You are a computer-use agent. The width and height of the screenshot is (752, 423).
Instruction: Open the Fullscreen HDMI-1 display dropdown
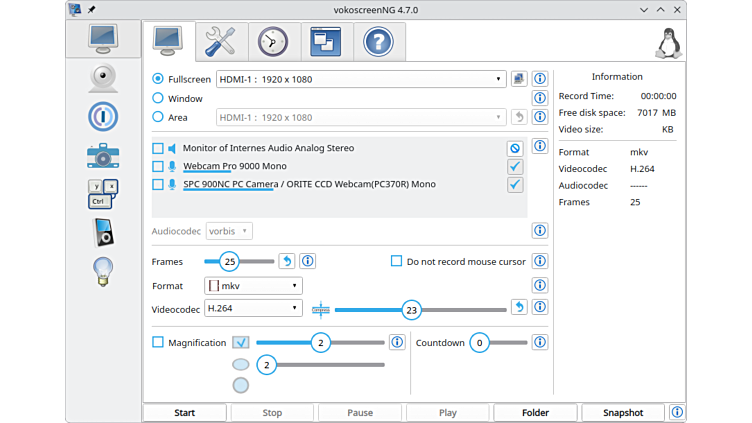coord(361,79)
